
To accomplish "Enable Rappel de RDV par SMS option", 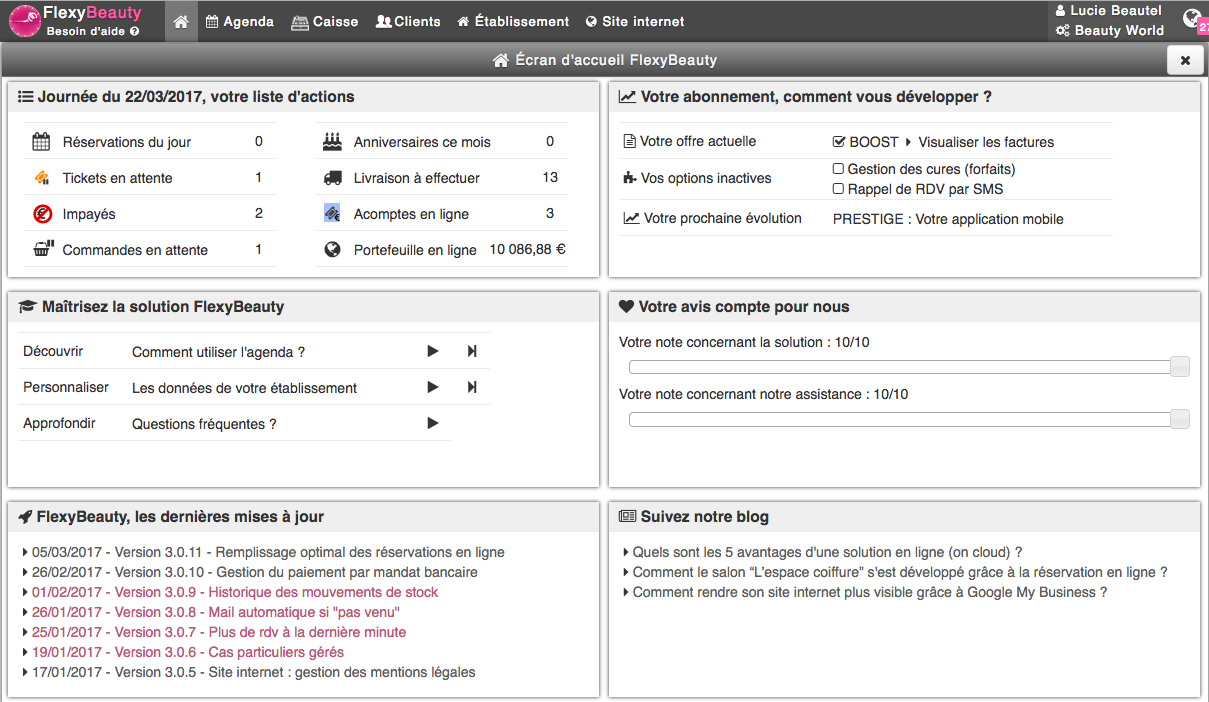I will [839, 189].
